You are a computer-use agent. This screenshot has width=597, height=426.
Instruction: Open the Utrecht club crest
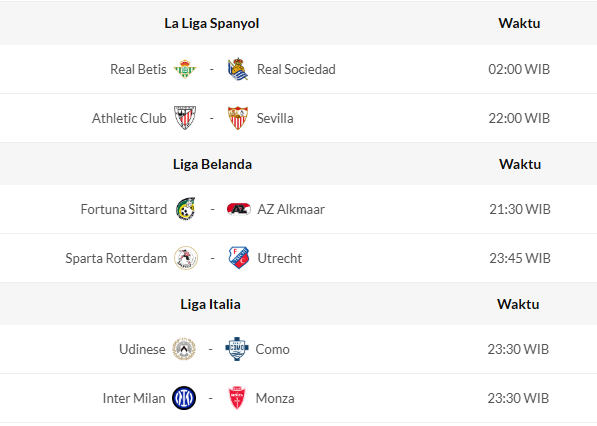(239, 258)
